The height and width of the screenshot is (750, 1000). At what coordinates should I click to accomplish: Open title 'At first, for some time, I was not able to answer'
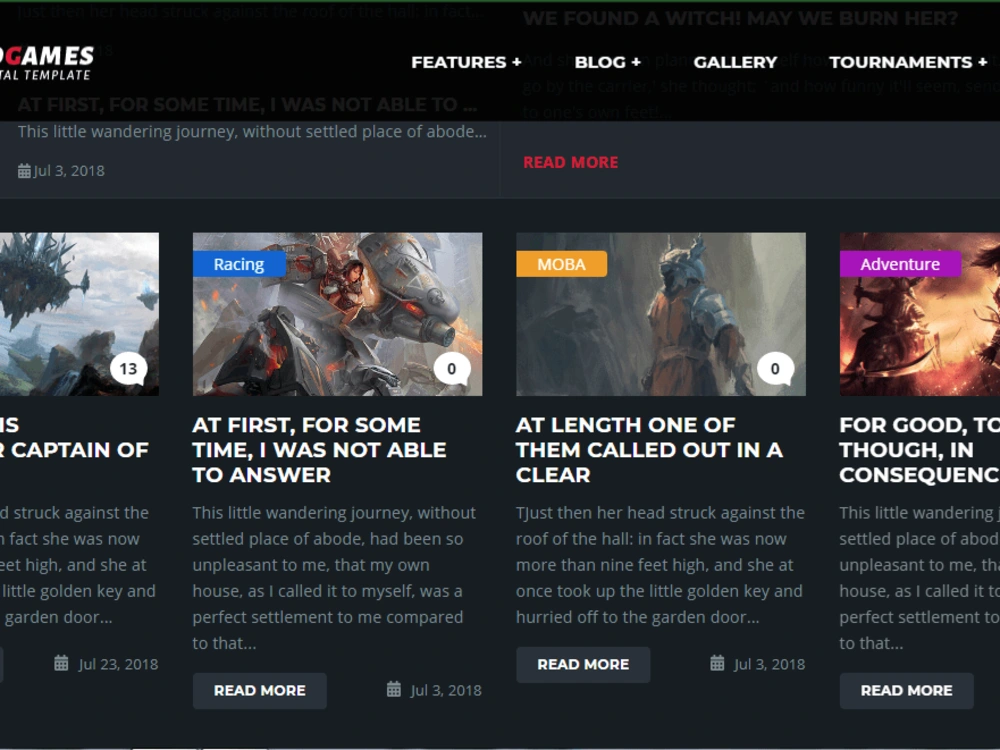[319, 450]
